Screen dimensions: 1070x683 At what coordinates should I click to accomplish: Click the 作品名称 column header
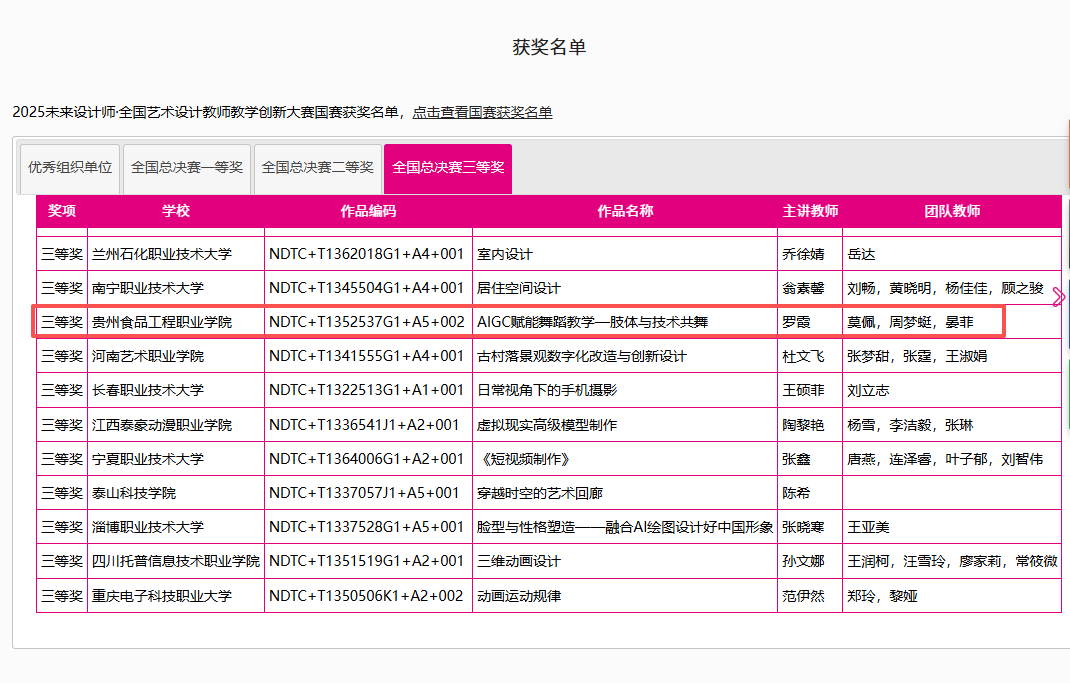(x=625, y=211)
